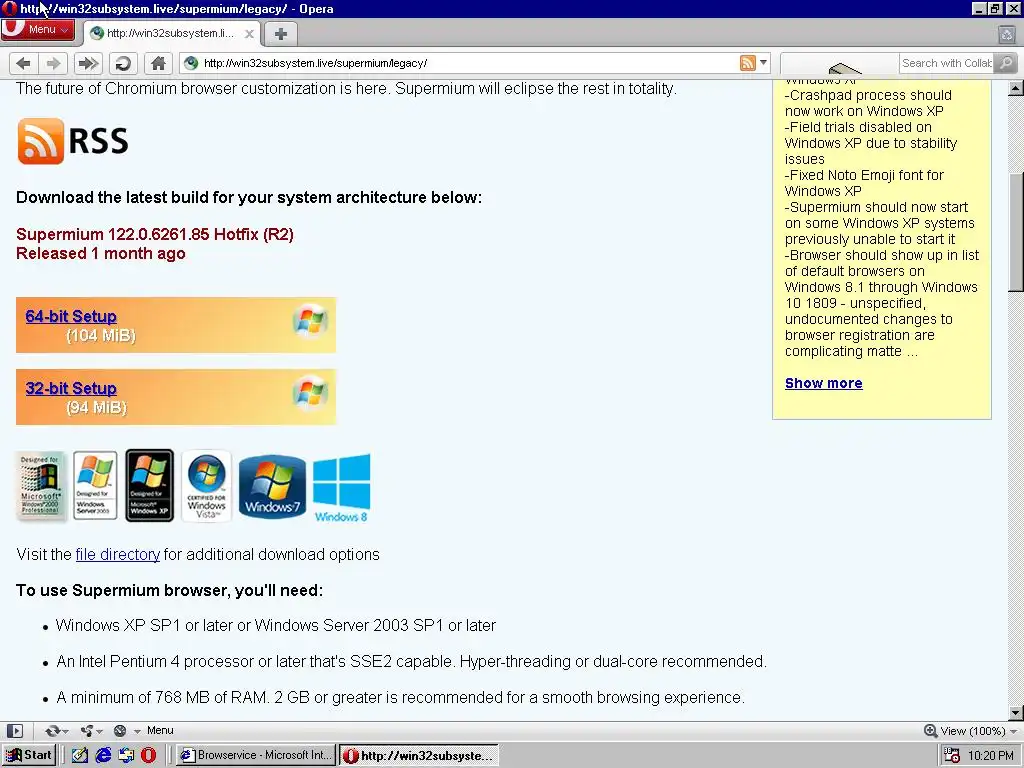Open the red Opera Menu button

pos(37,29)
